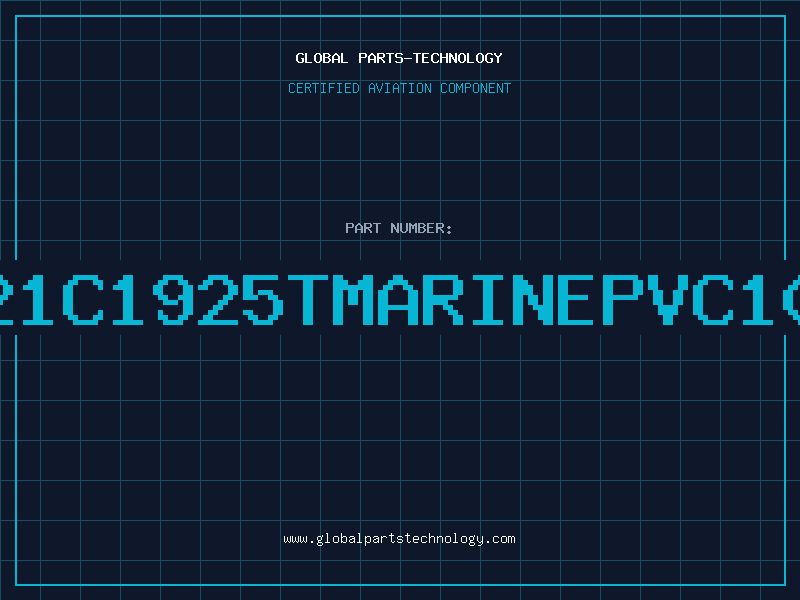The image size is (800, 600).
Task: Click the PART NUMBER: label
Action: coord(399,228)
